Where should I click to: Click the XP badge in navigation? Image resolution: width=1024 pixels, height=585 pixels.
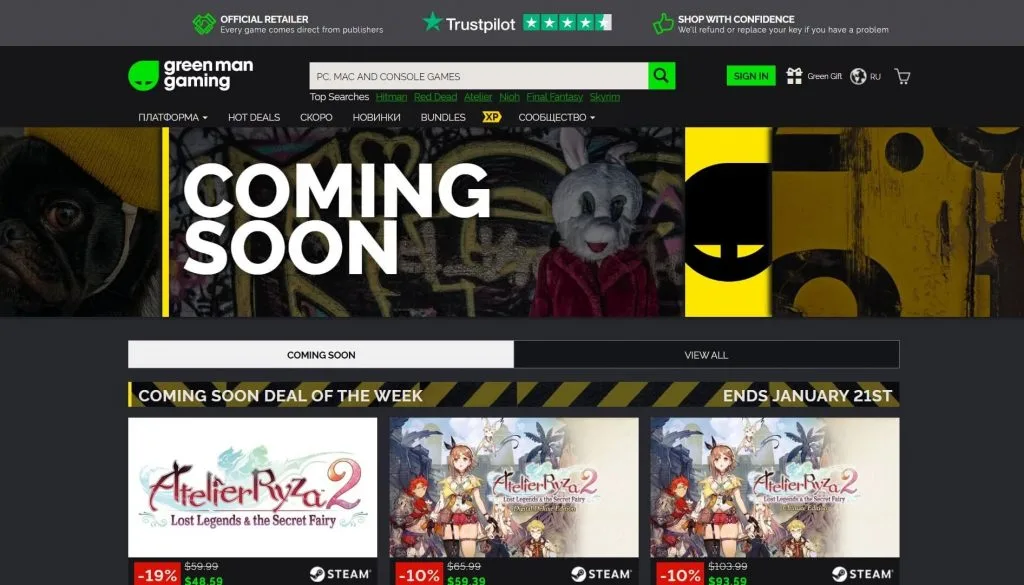[491, 117]
